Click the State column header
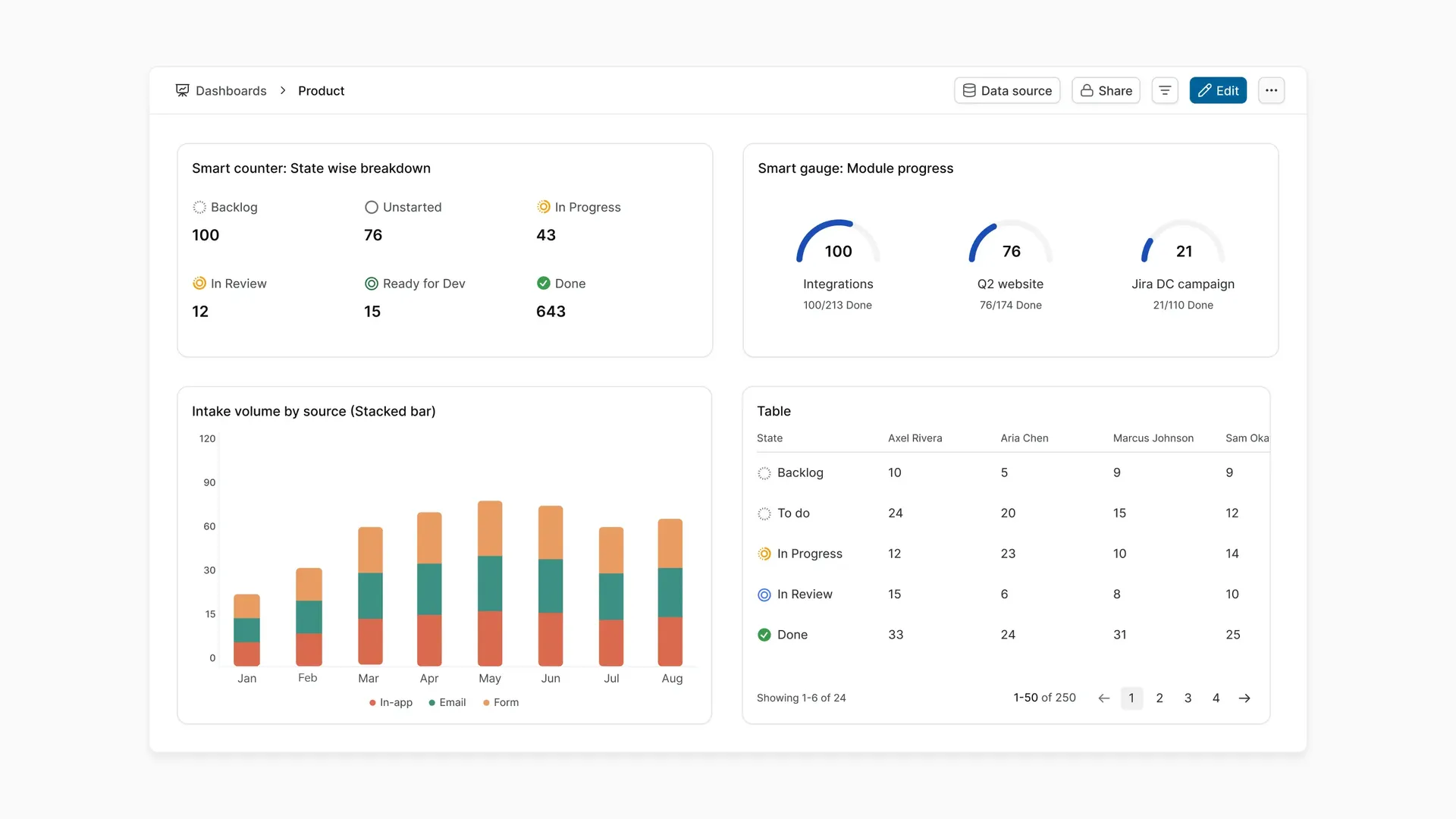The height and width of the screenshot is (819, 1456). (770, 438)
